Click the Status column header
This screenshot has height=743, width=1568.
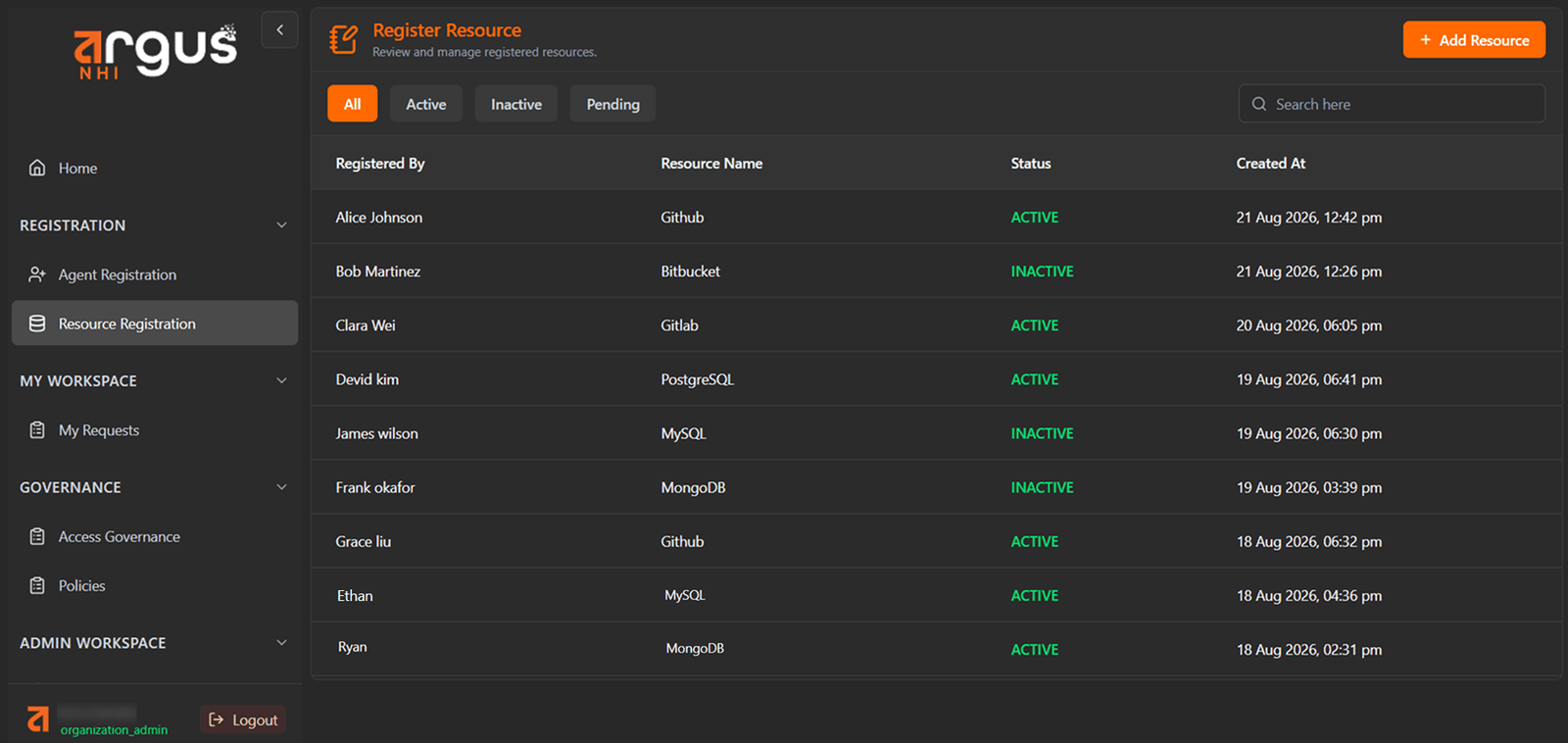click(x=1031, y=164)
